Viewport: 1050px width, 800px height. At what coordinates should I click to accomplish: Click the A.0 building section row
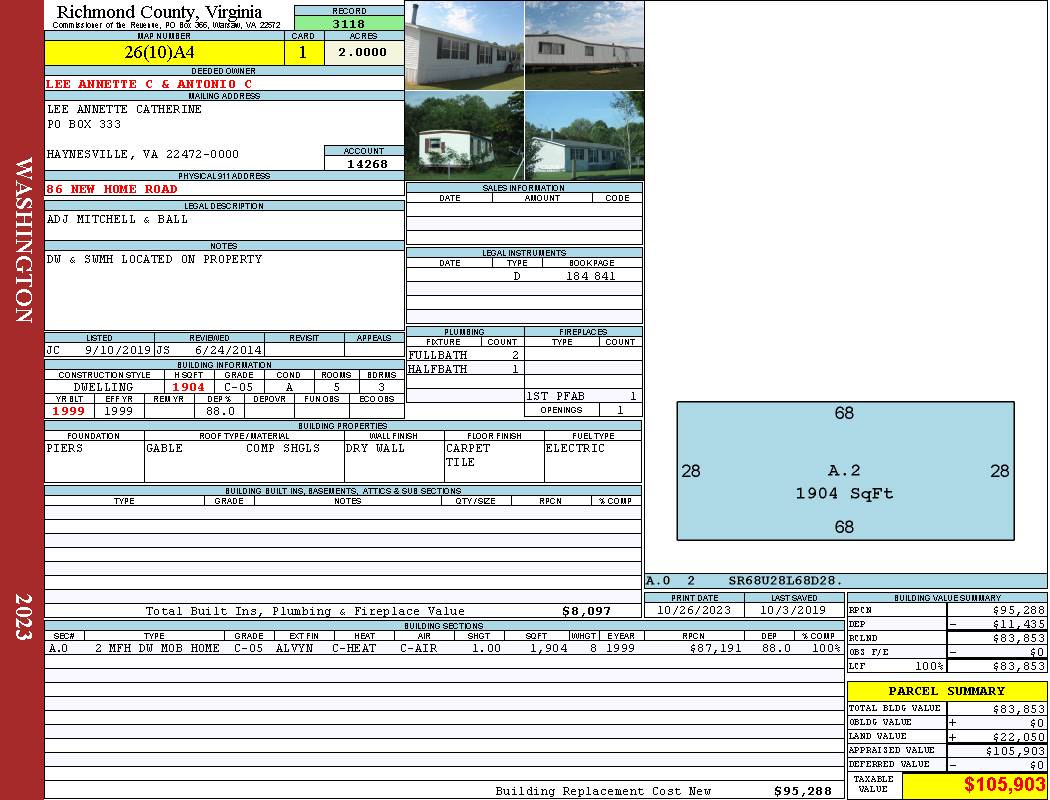coord(443,648)
